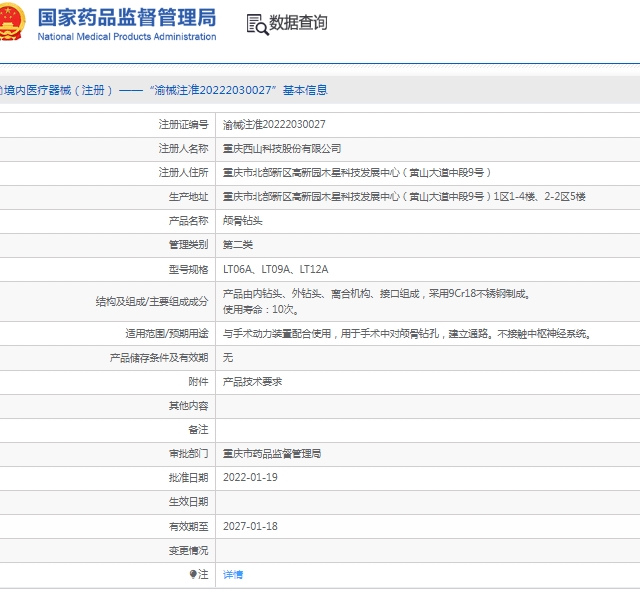
Task: Click the 无 storage condition value
Action: 228,358
